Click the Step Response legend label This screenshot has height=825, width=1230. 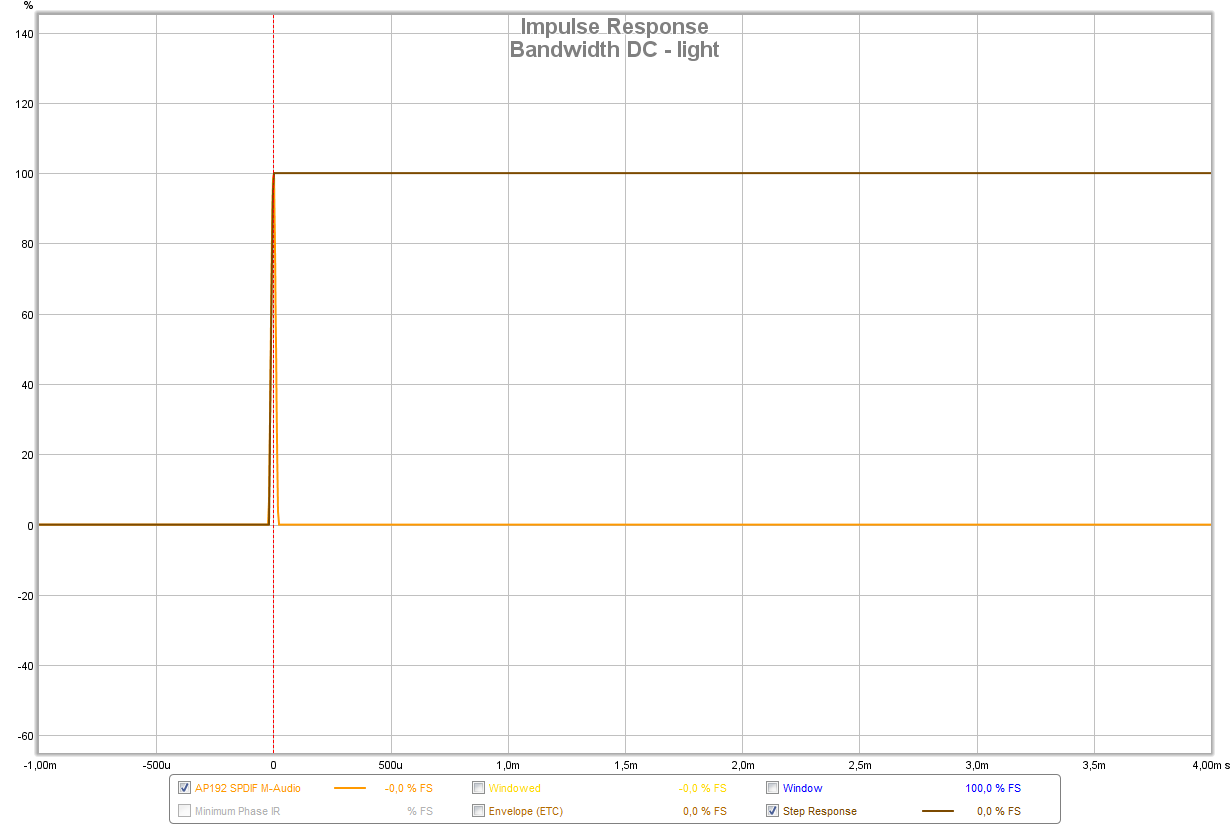pos(819,811)
